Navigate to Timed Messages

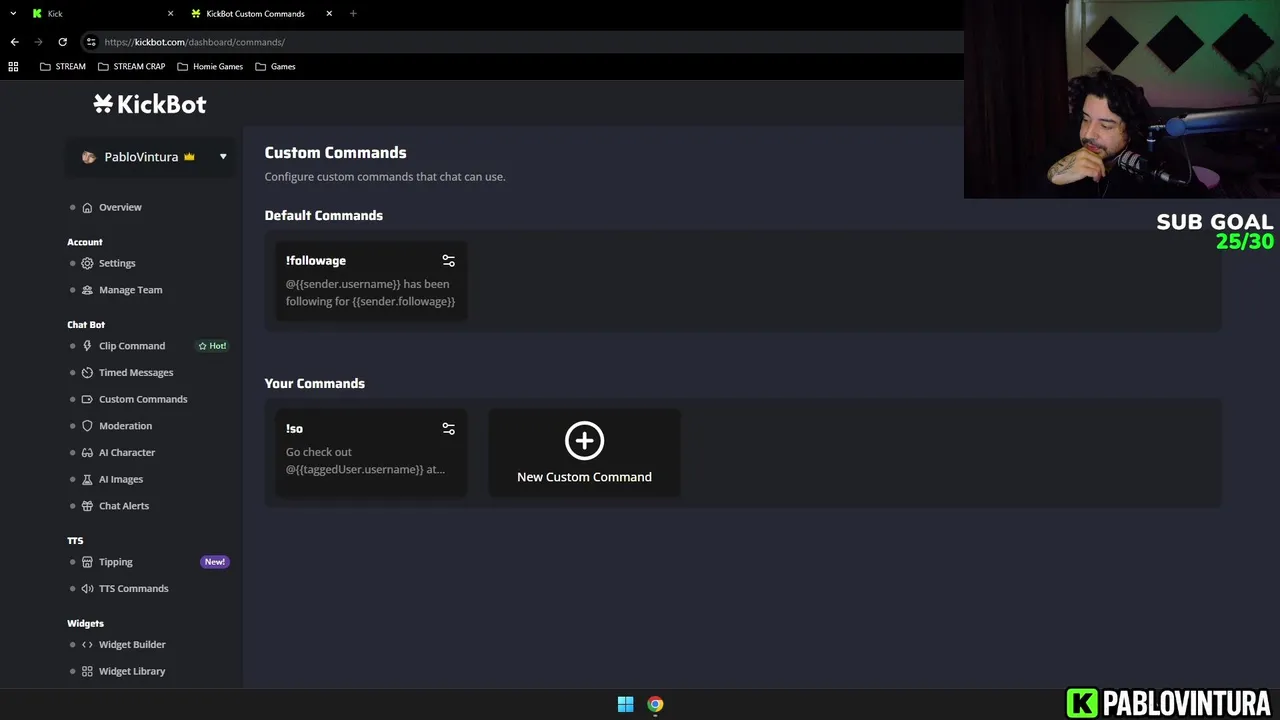pyautogui.click(x=136, y=372)
